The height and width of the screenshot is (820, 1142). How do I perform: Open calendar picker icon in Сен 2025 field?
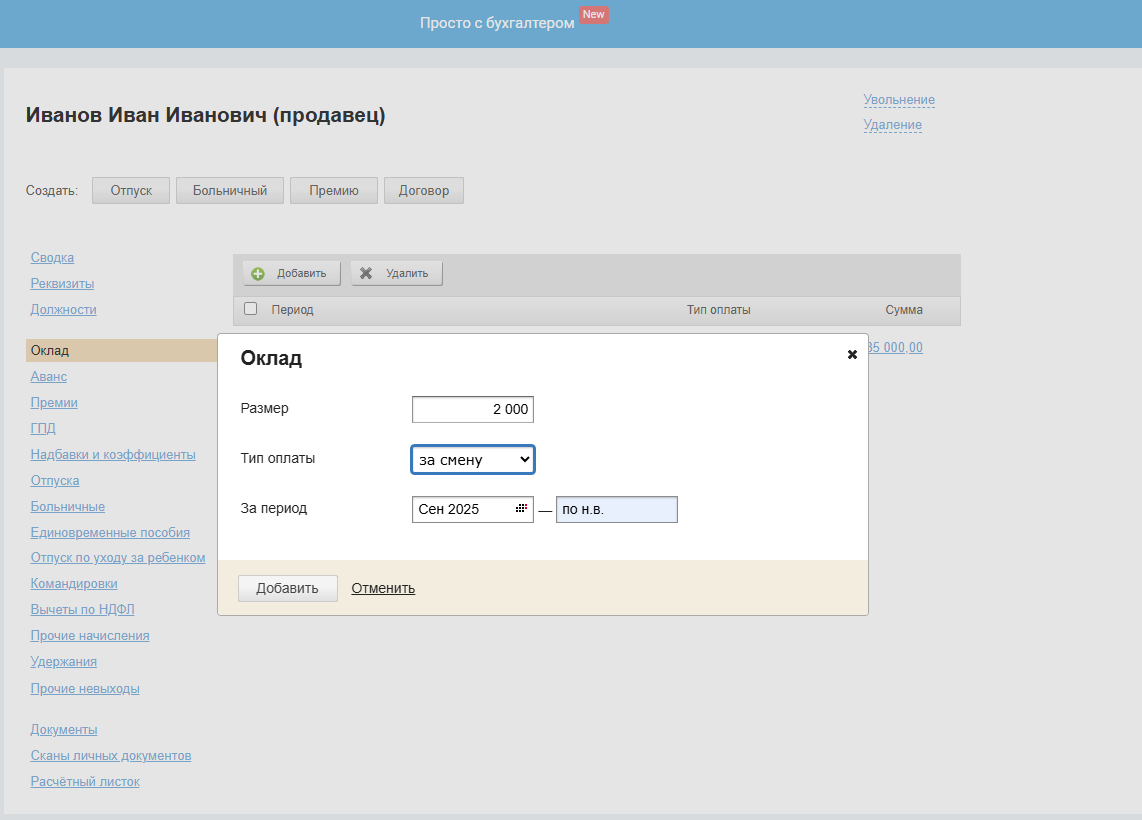(x=521, y=509)
